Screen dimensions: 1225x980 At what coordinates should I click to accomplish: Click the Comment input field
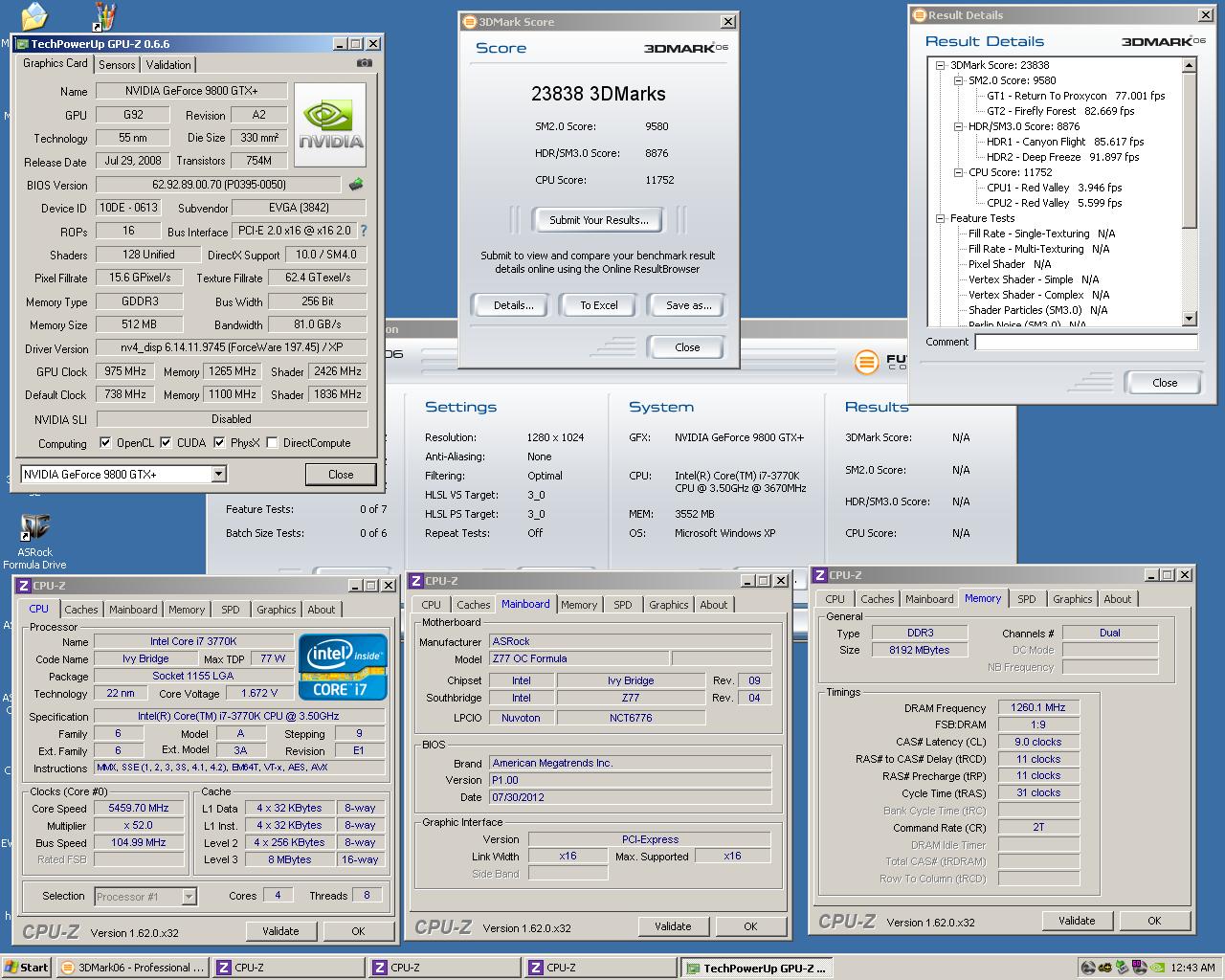[x=1085, y=343]
